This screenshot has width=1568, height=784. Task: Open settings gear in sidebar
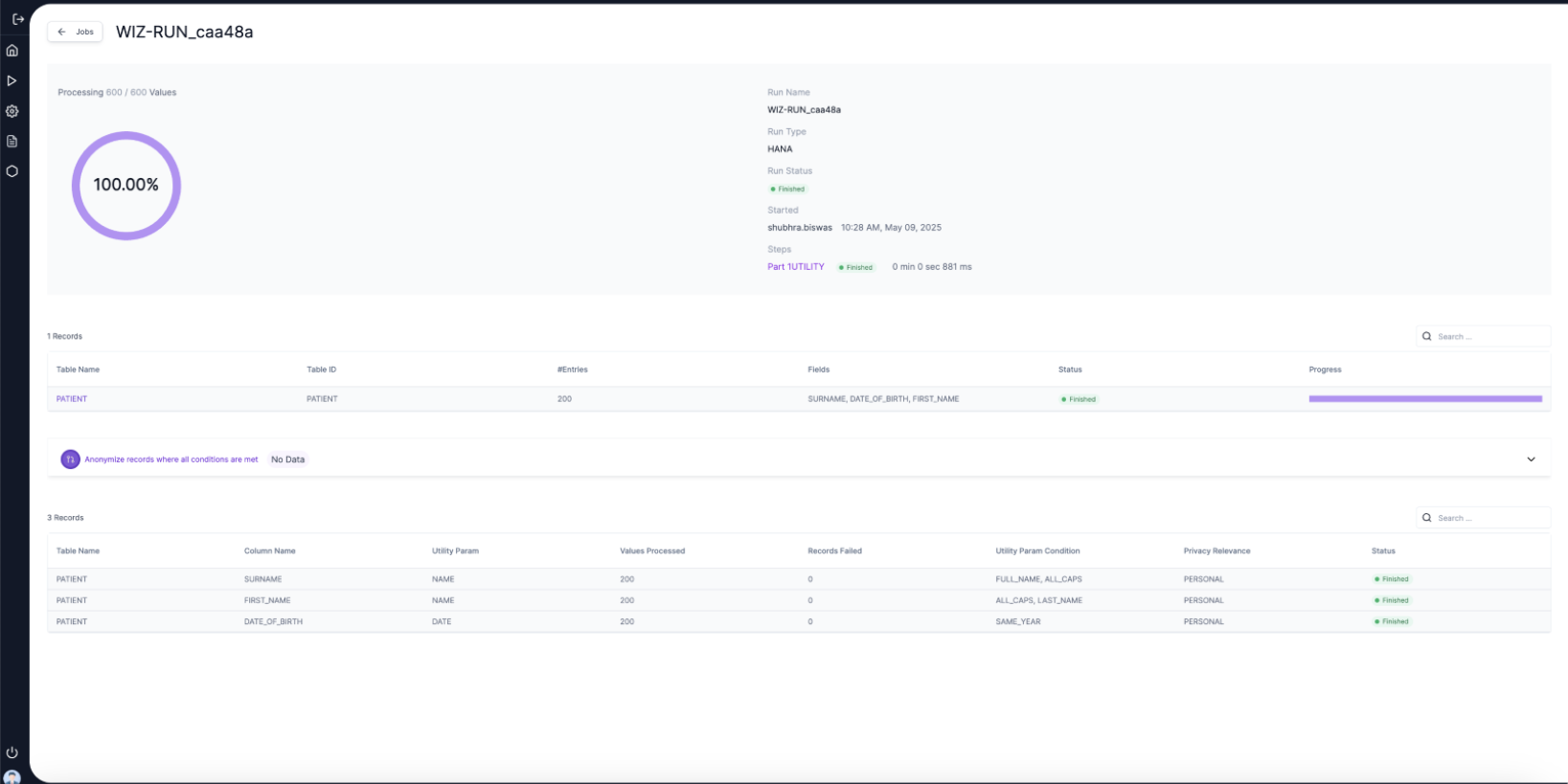pos(12,111)
